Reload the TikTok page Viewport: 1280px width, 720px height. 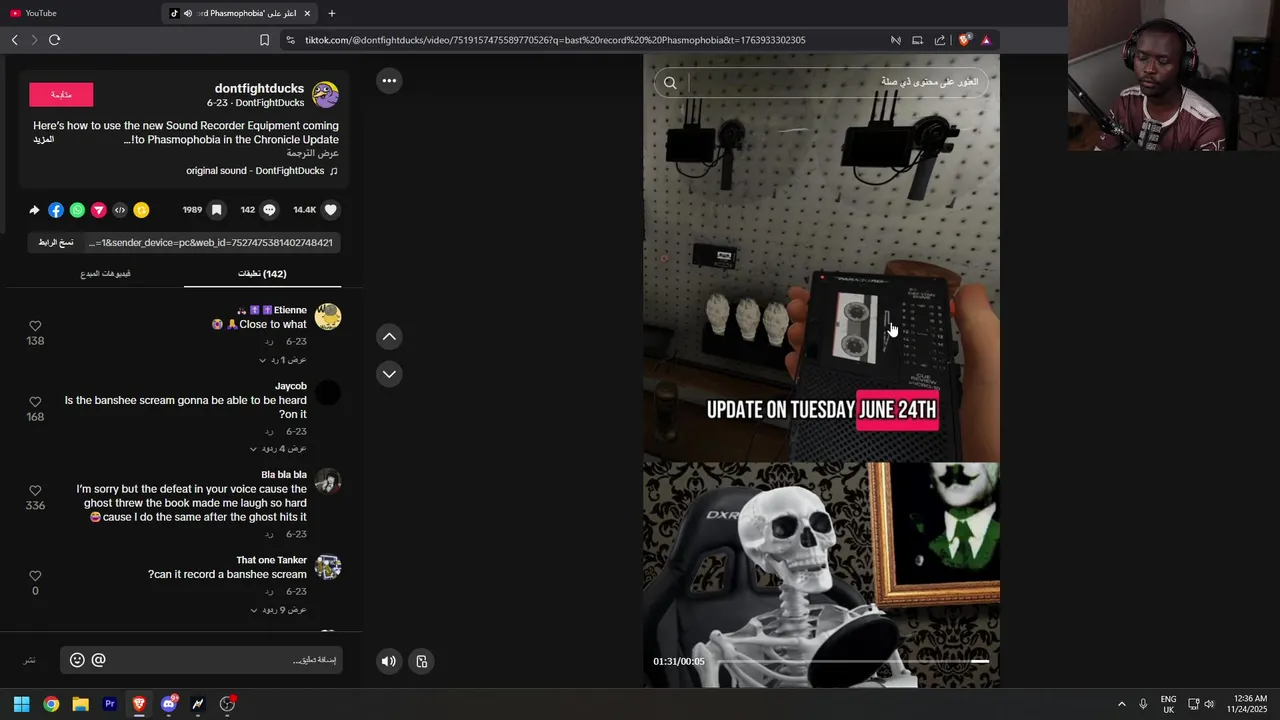click(55, 40)
